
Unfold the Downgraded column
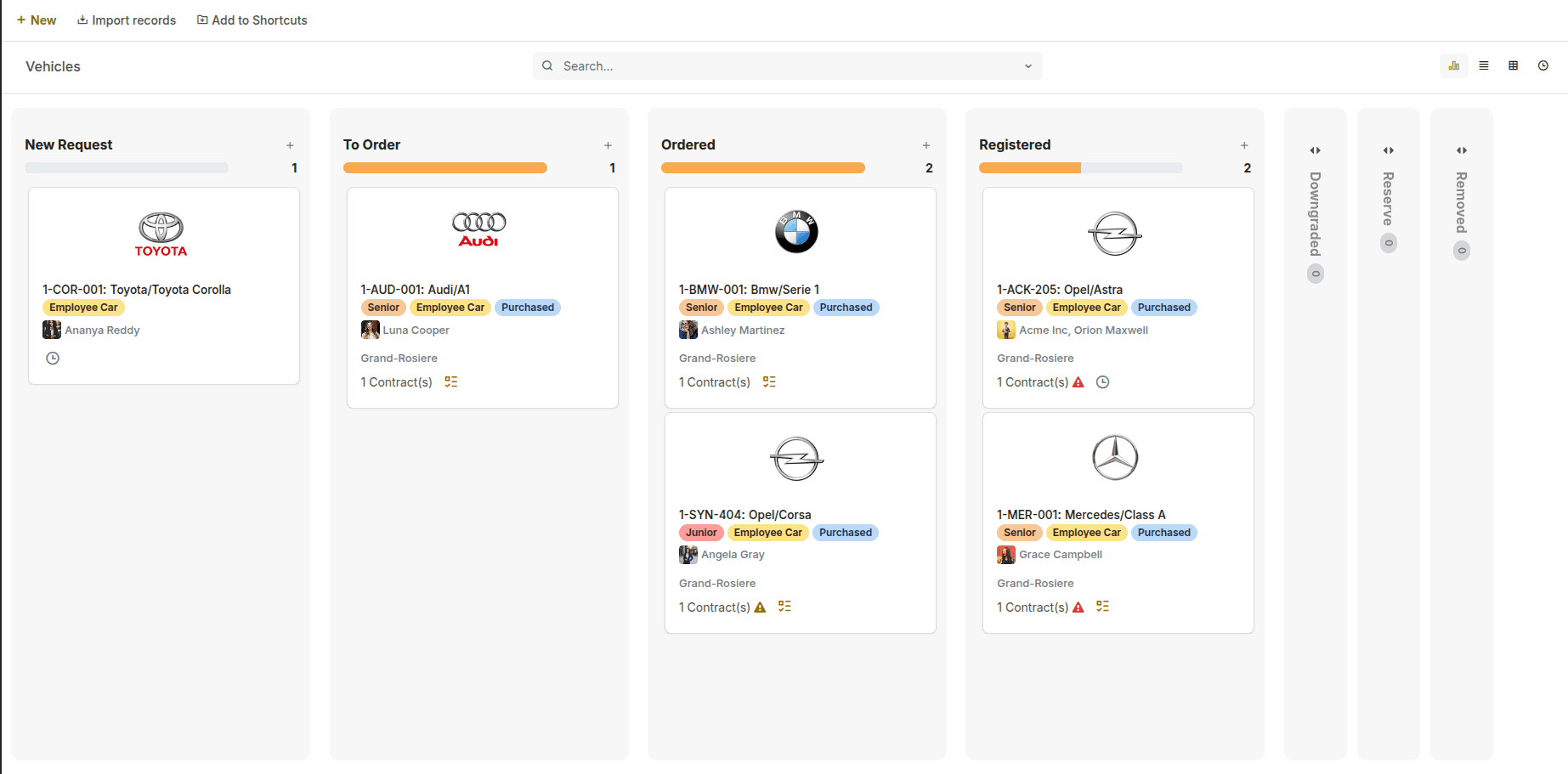pos(1315,150)
